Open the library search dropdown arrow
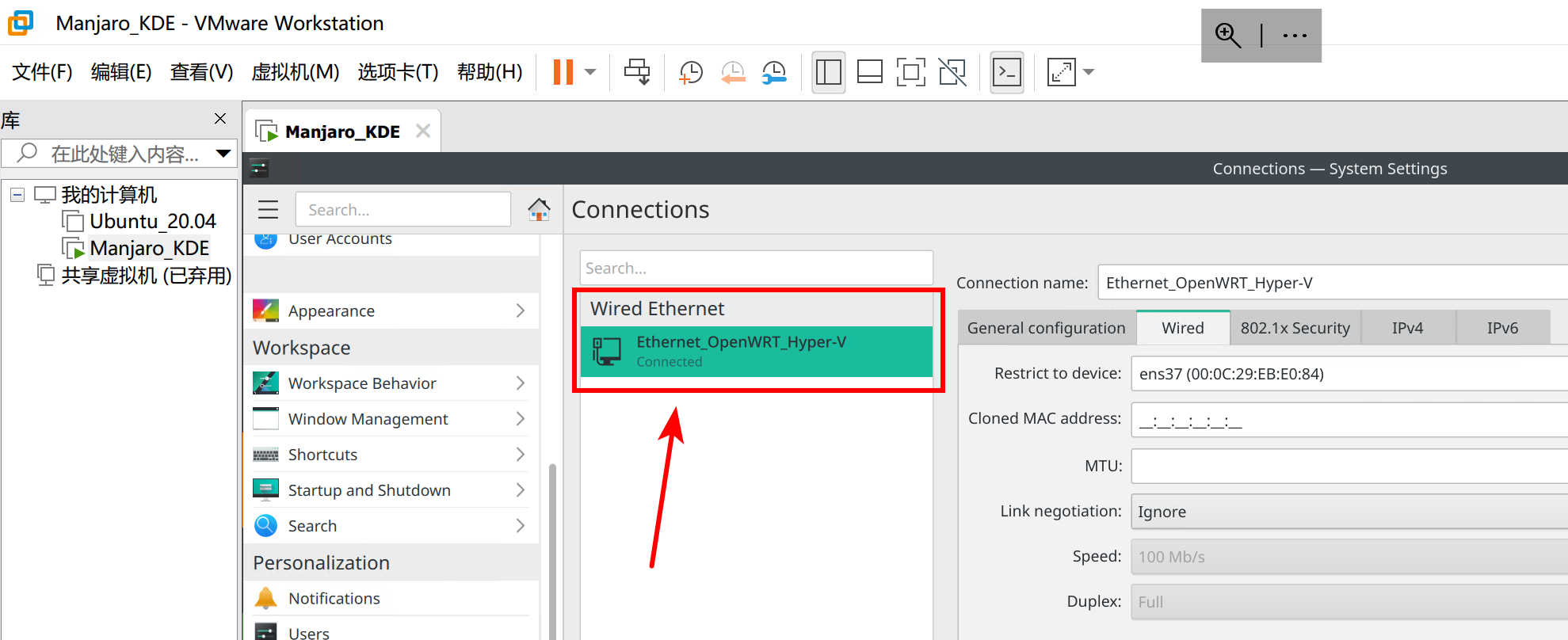This screenshot has height=640, width=1568. tap(224, 154)
